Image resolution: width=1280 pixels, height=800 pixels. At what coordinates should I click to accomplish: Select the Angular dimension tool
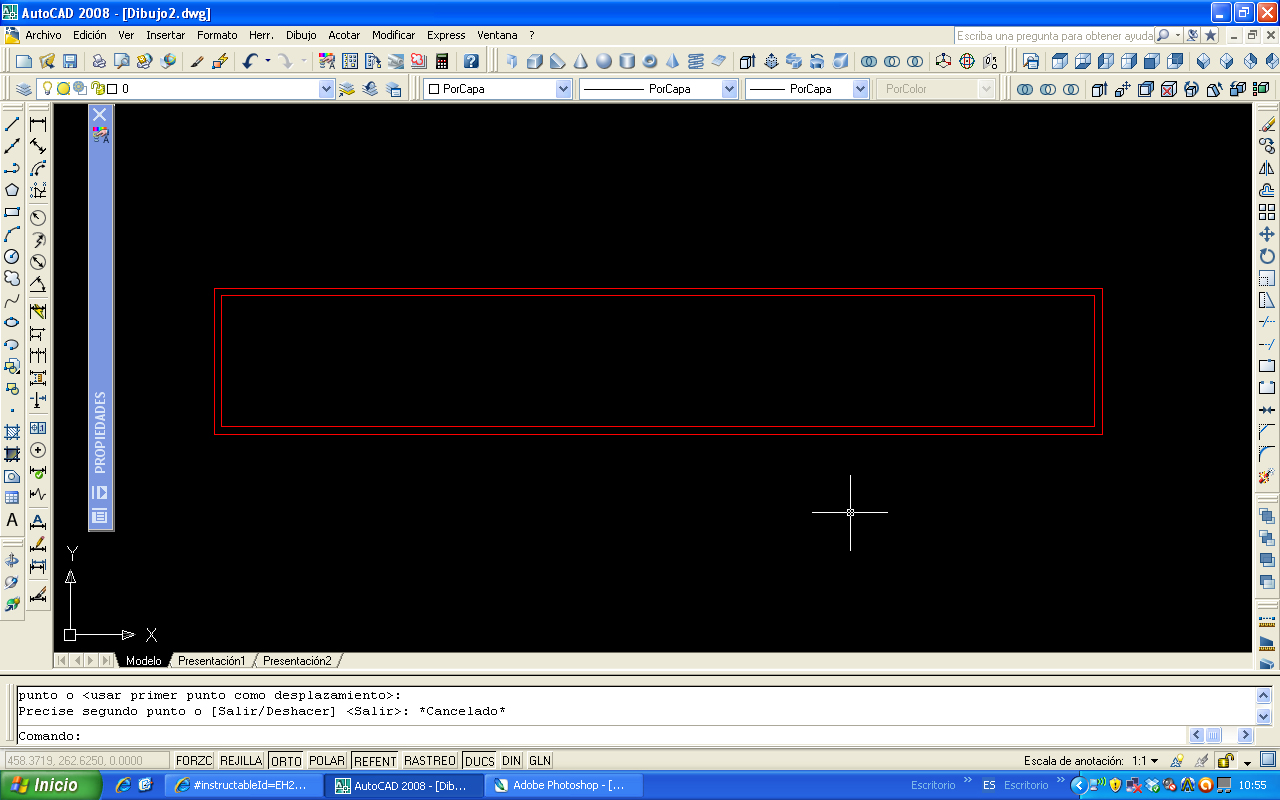tap(38, 284)
